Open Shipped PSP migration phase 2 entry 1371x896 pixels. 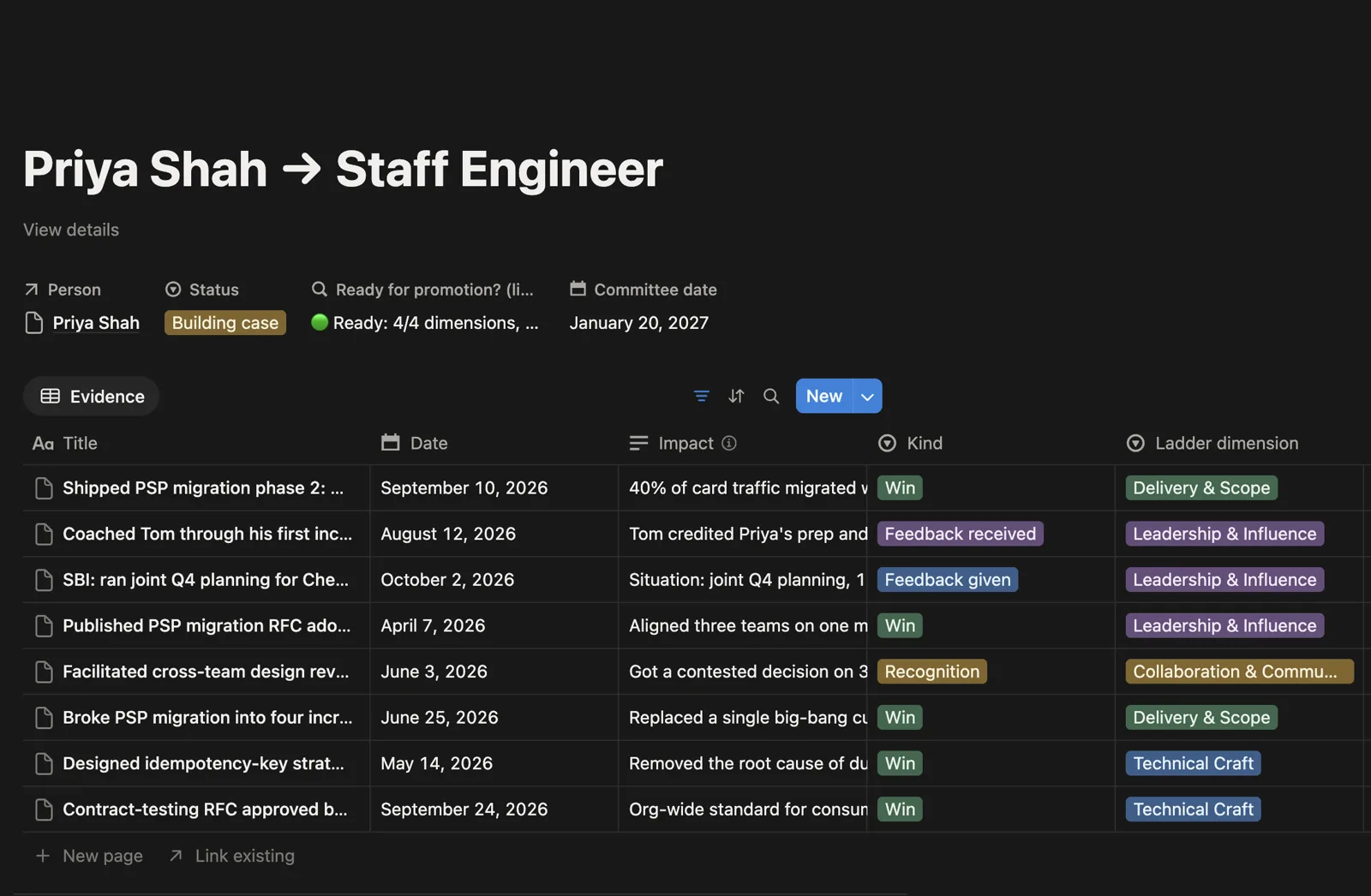click(203, 488)
